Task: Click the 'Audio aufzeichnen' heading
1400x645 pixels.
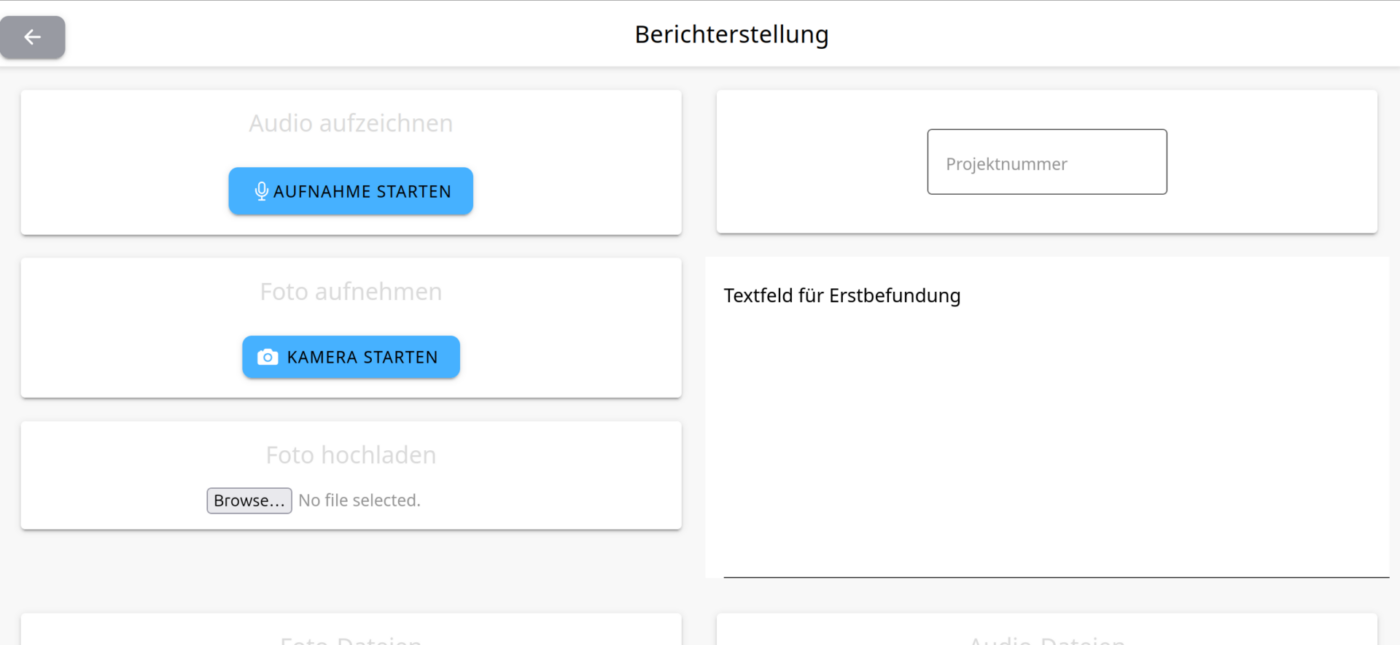Action: tap(351, 123)
